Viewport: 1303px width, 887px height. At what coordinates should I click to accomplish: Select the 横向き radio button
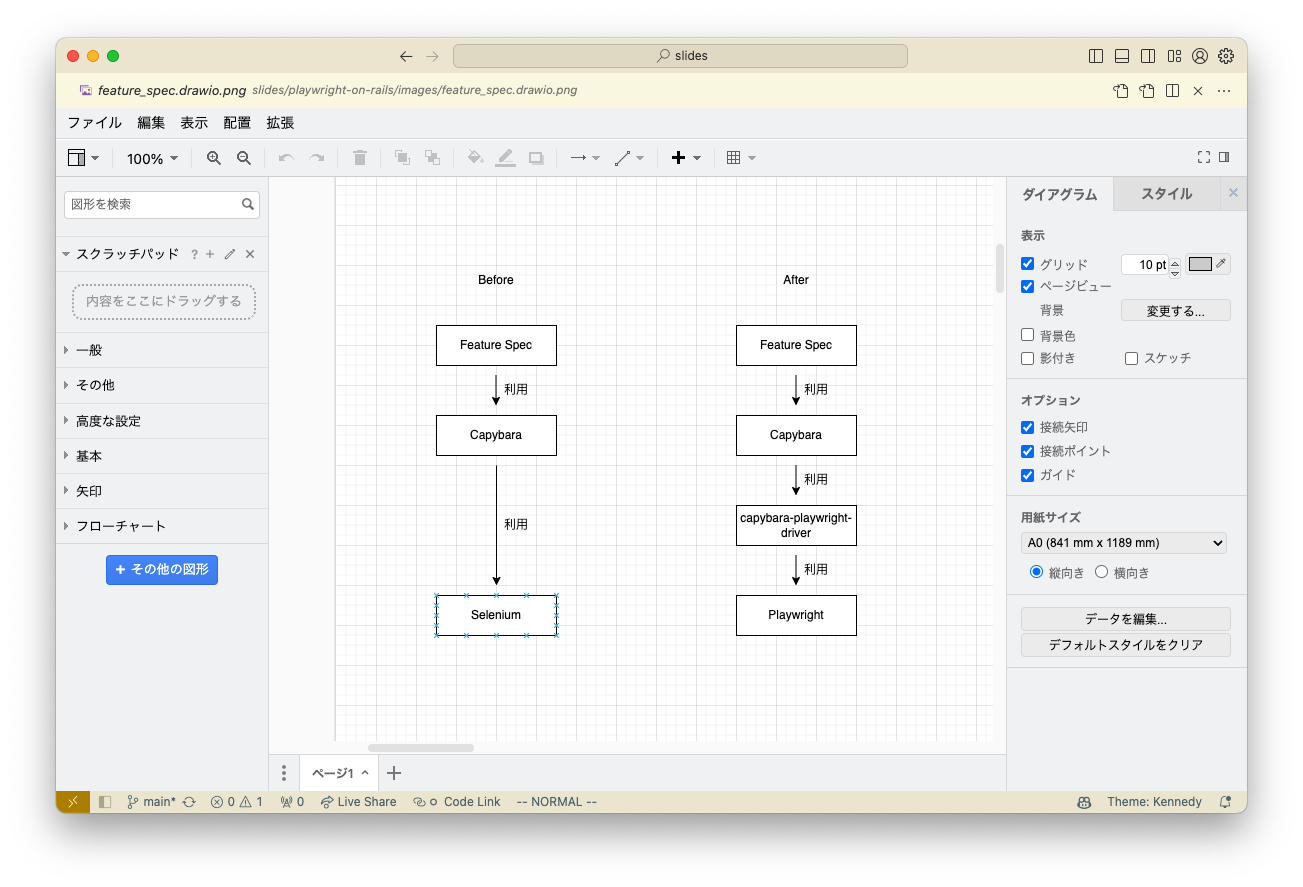(1102, 573)
